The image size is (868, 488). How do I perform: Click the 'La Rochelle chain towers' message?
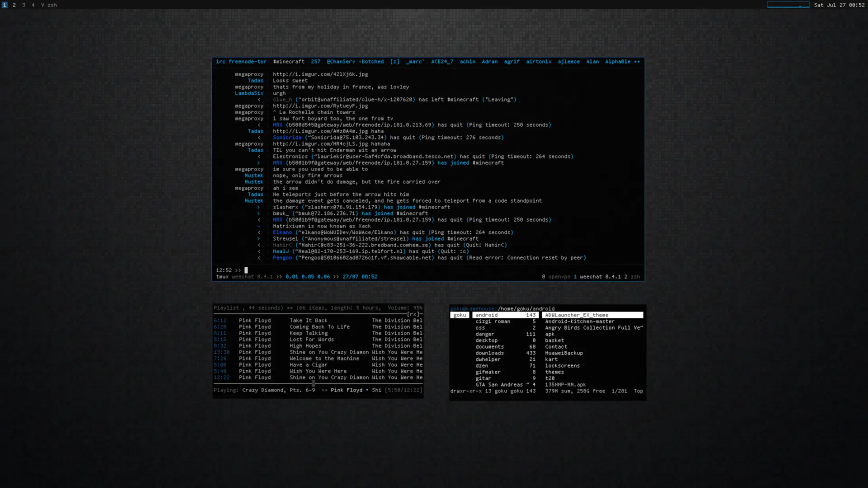click(x=314, y=112)
